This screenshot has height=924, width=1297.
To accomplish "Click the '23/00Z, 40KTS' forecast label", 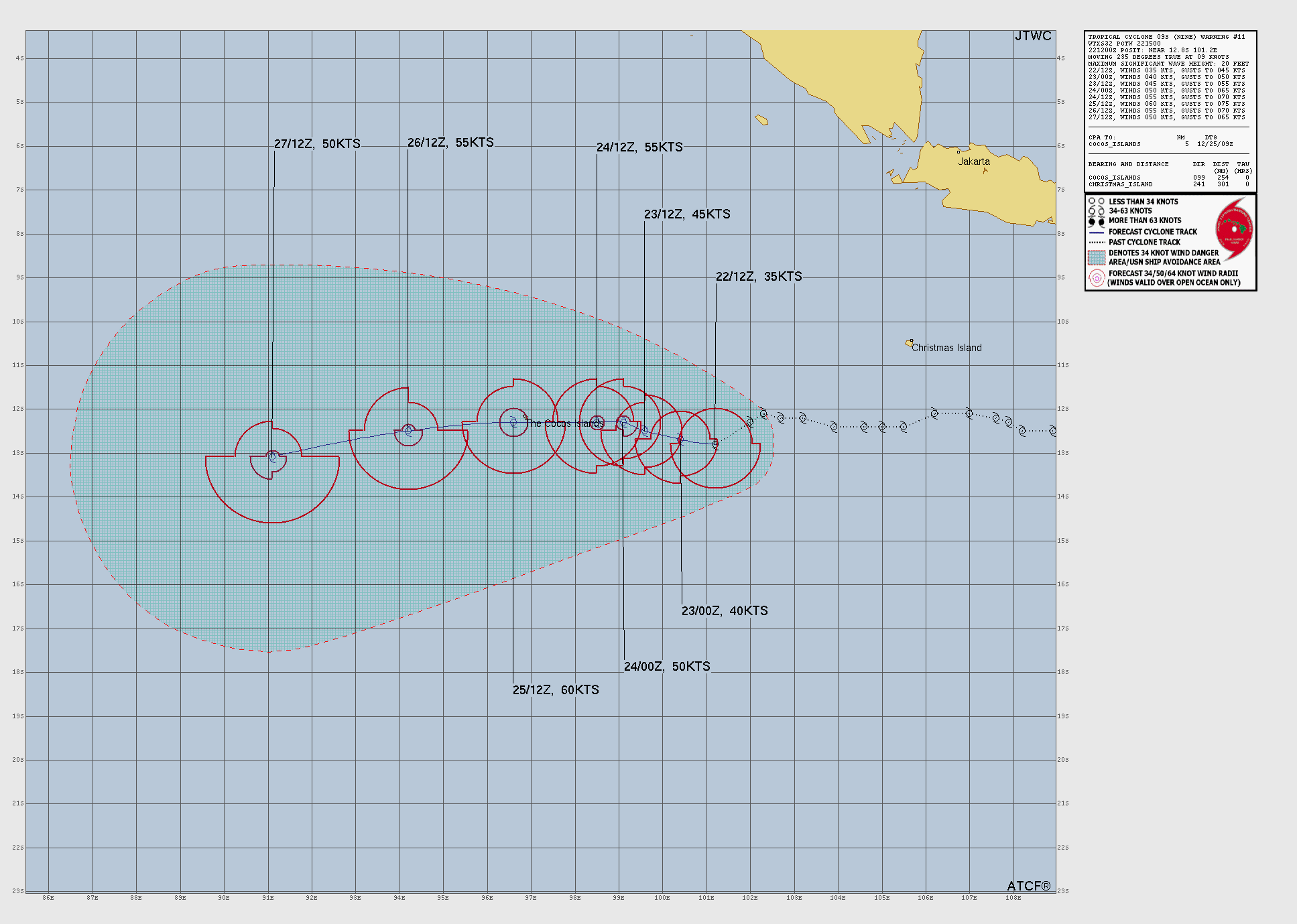I will click(x=725, y=611).
